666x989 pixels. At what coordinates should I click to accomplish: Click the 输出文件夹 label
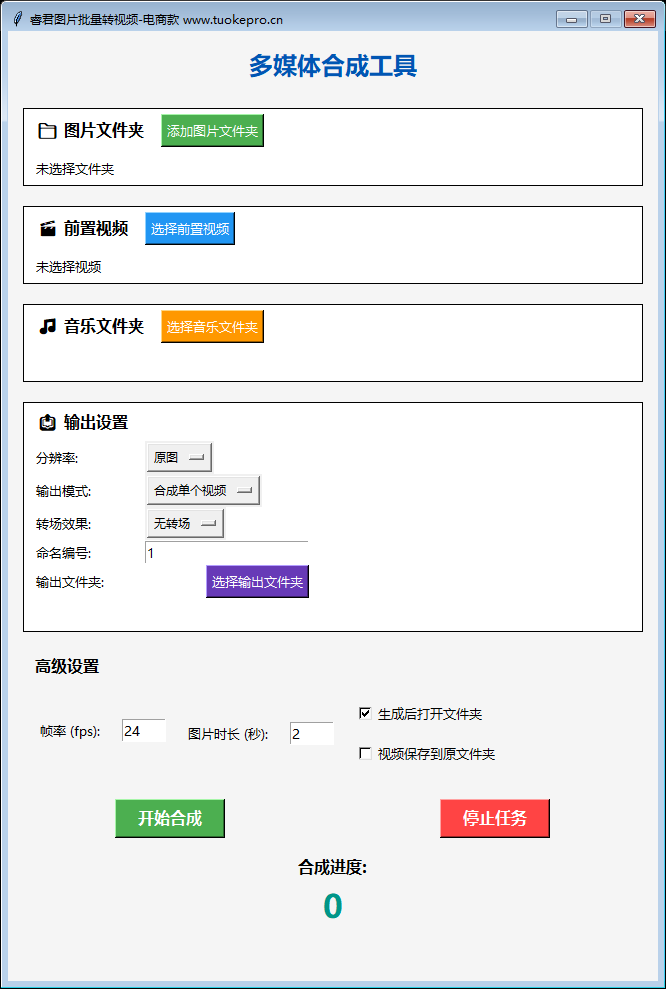click(70, 582)
